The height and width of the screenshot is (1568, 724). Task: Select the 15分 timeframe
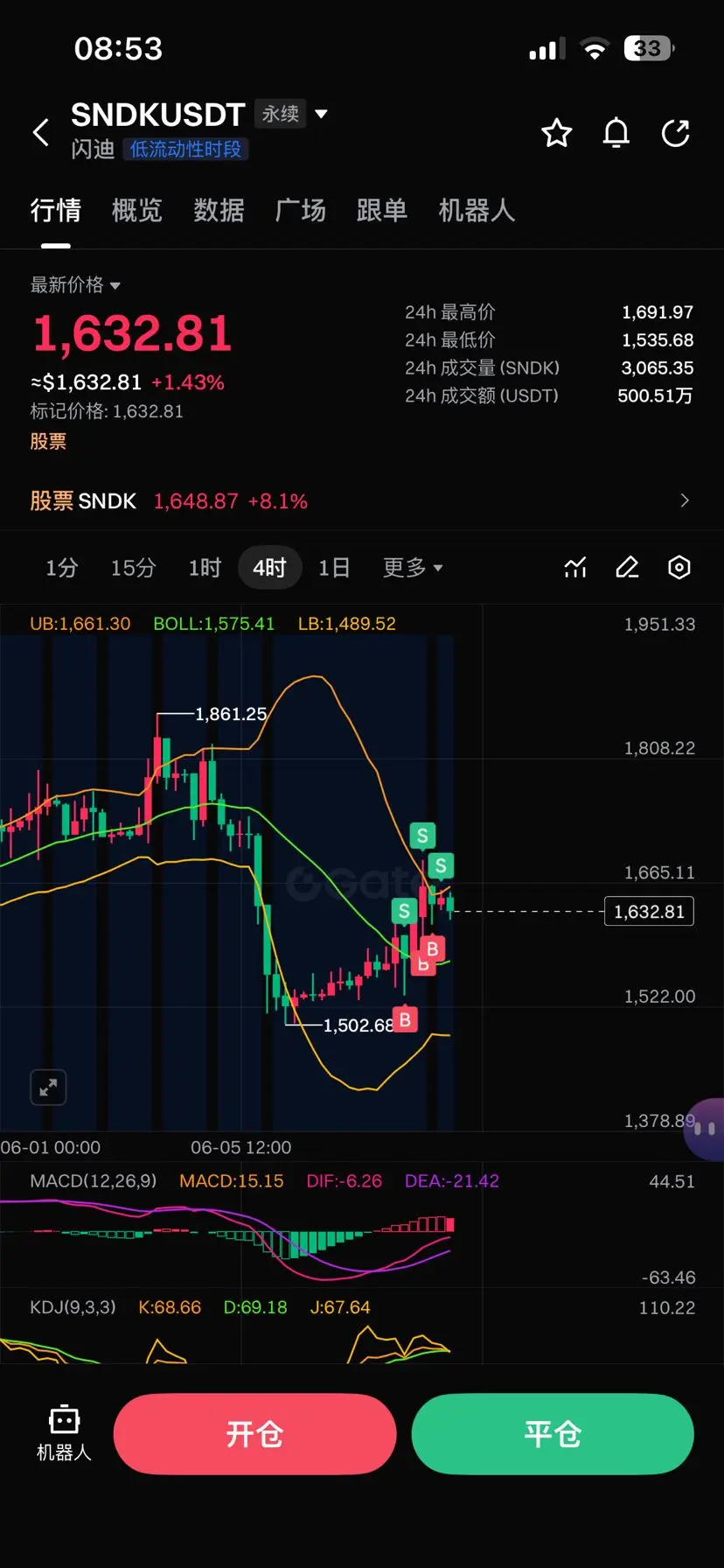coord(133,568)
